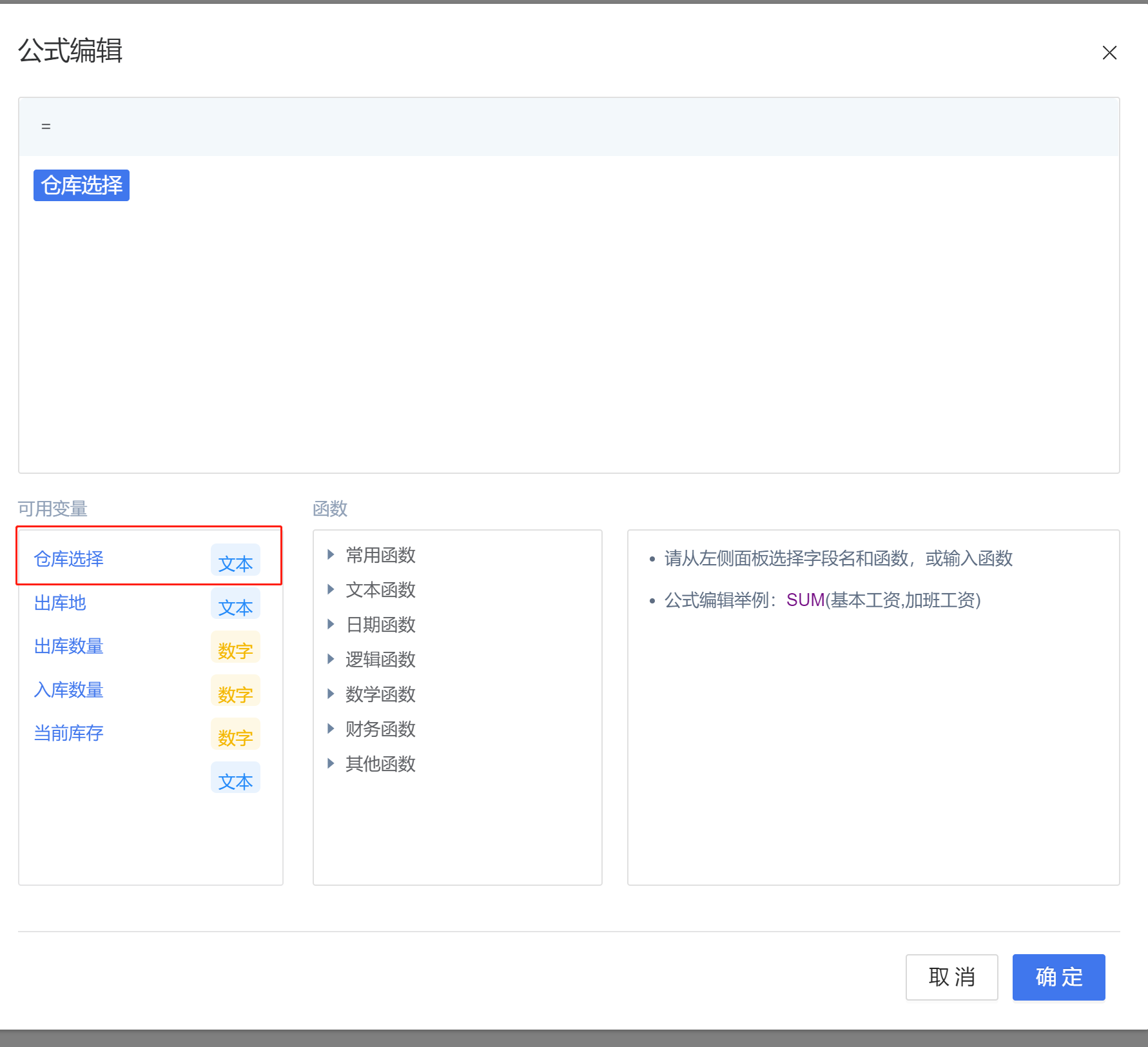Select the 仓库选择 tag in formula editor
Viewport: 1148px width, 1047px height.
(81, 186)
